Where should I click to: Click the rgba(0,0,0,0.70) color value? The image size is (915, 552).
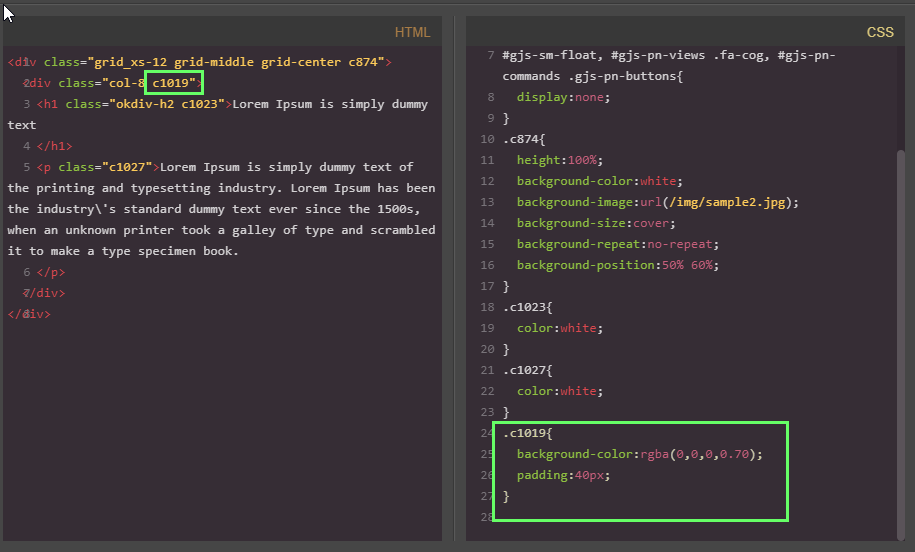tap(698, 454)
